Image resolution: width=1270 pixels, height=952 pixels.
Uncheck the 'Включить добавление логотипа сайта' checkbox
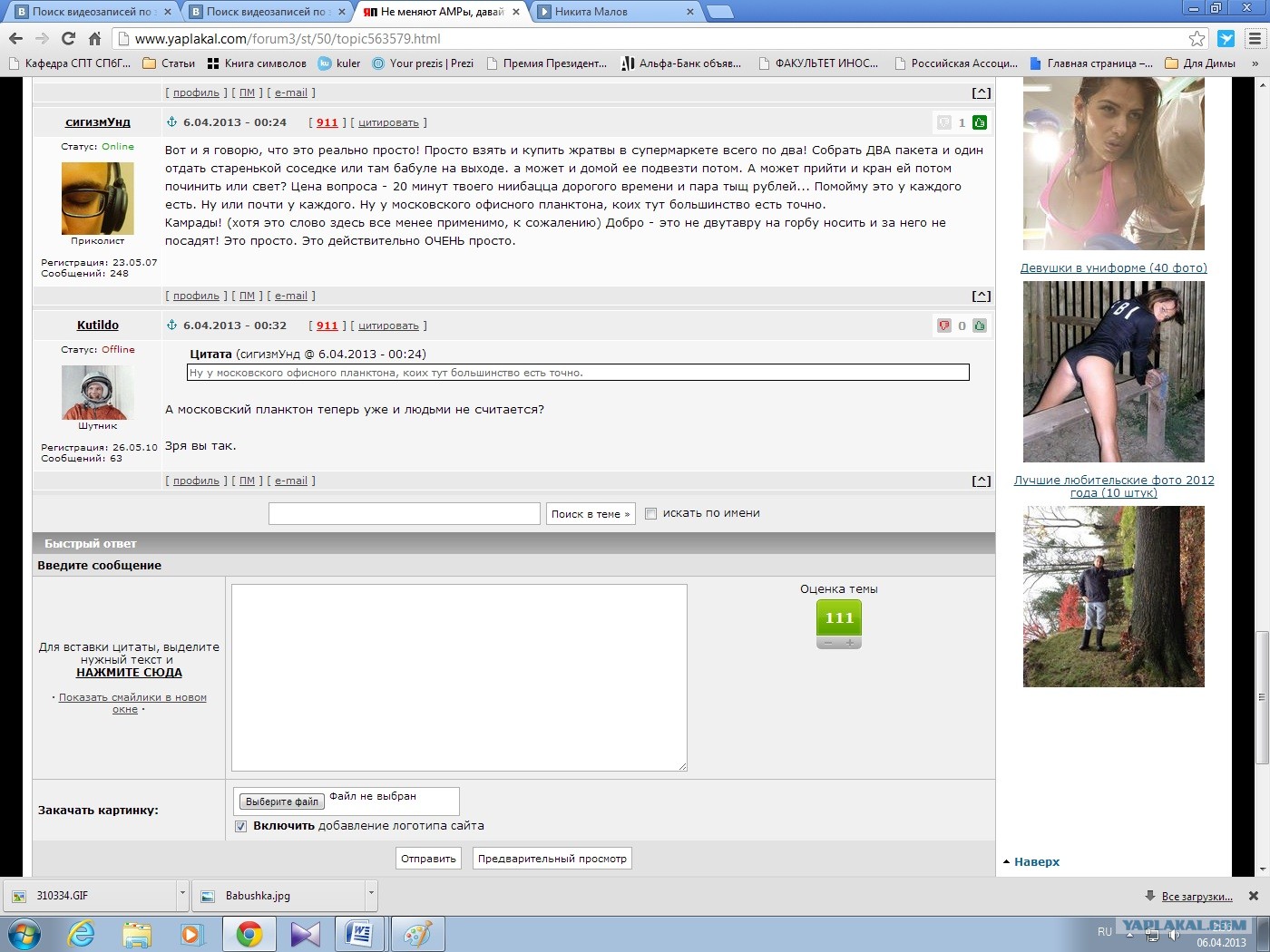240,826
